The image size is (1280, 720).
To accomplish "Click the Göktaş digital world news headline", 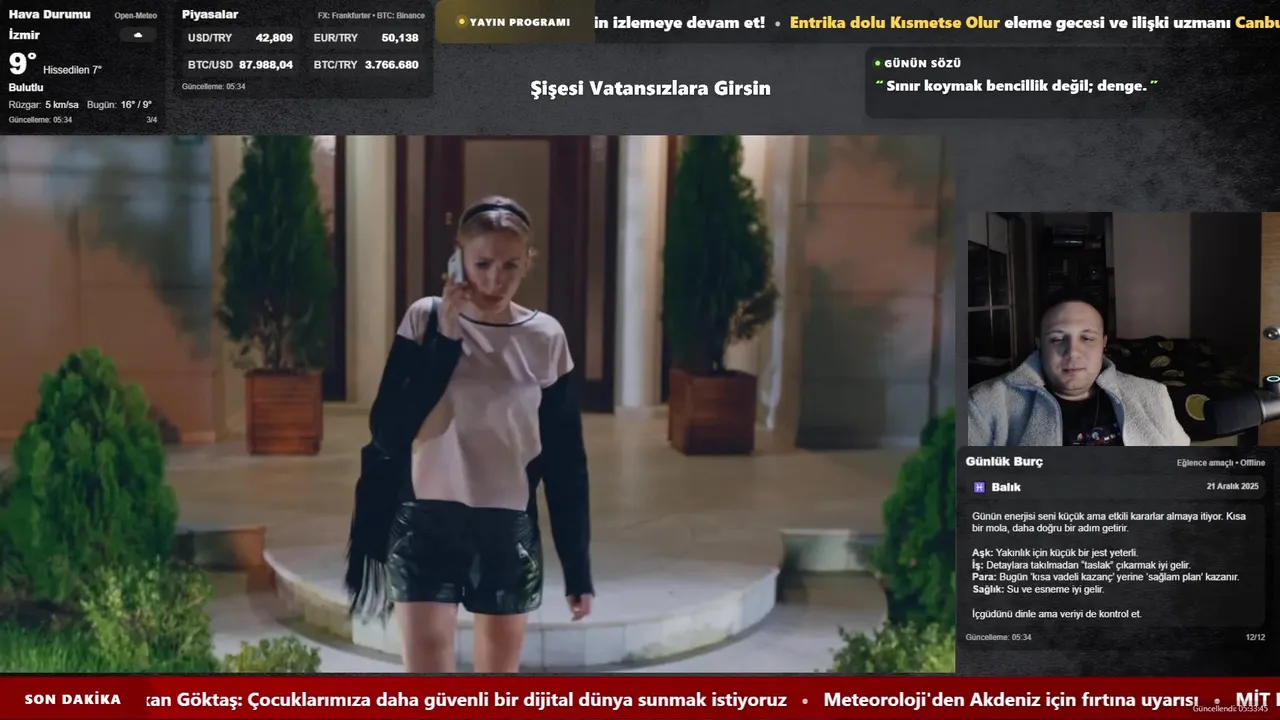I will [466, 700].
